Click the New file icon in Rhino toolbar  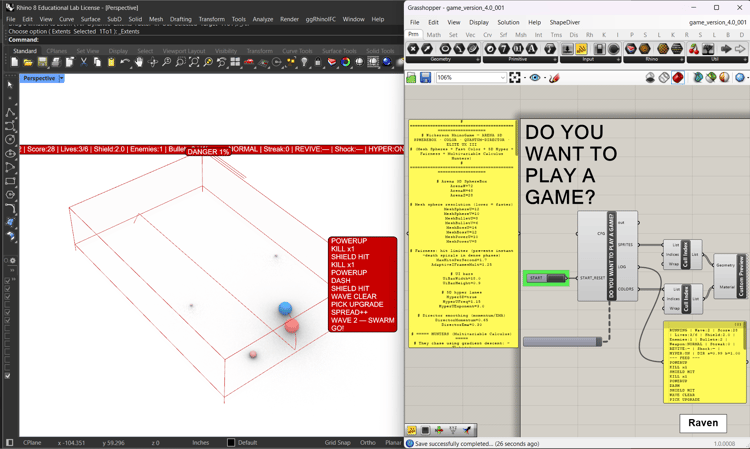pyautogui.click(x=14, y=62)
